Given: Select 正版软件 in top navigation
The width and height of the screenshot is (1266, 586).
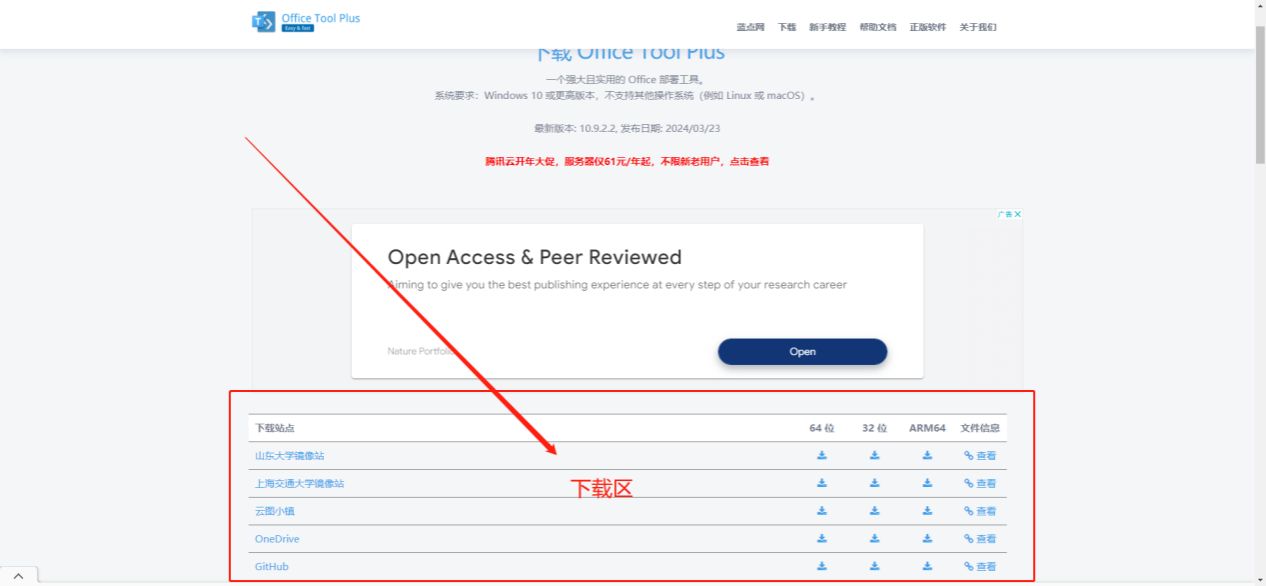Looking at the screenshot, I should pyautogui.click(x=928, y=27).
